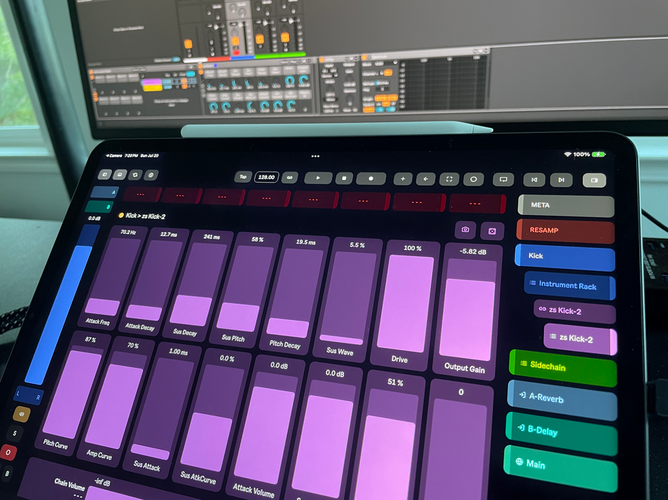This screenshot has width=668, height=500.
Task: Click the Tap tempo button
Action: (243, 177)
